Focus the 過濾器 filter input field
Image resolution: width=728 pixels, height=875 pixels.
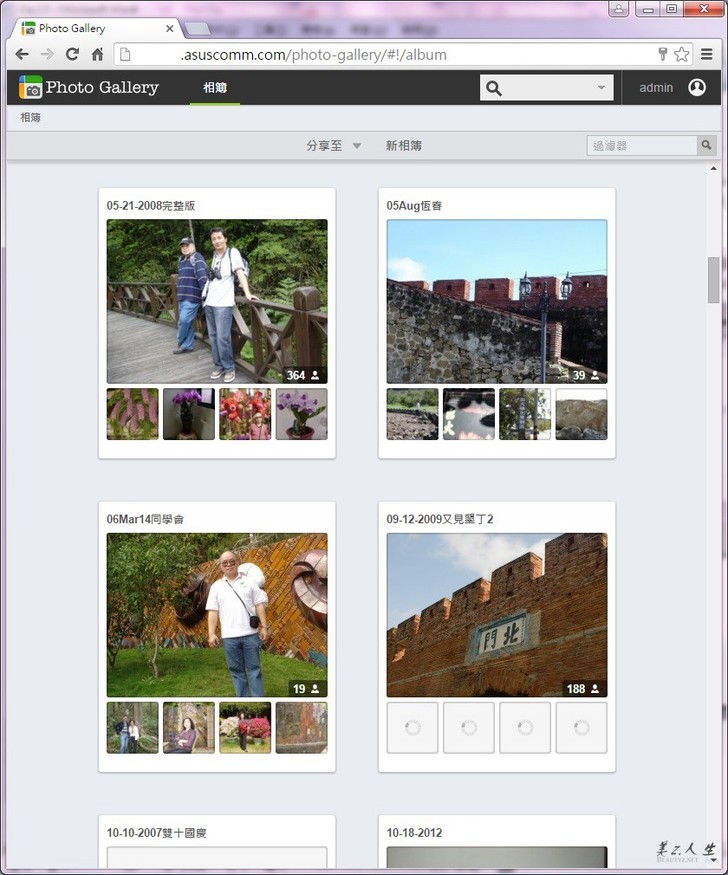pos(642,146)
